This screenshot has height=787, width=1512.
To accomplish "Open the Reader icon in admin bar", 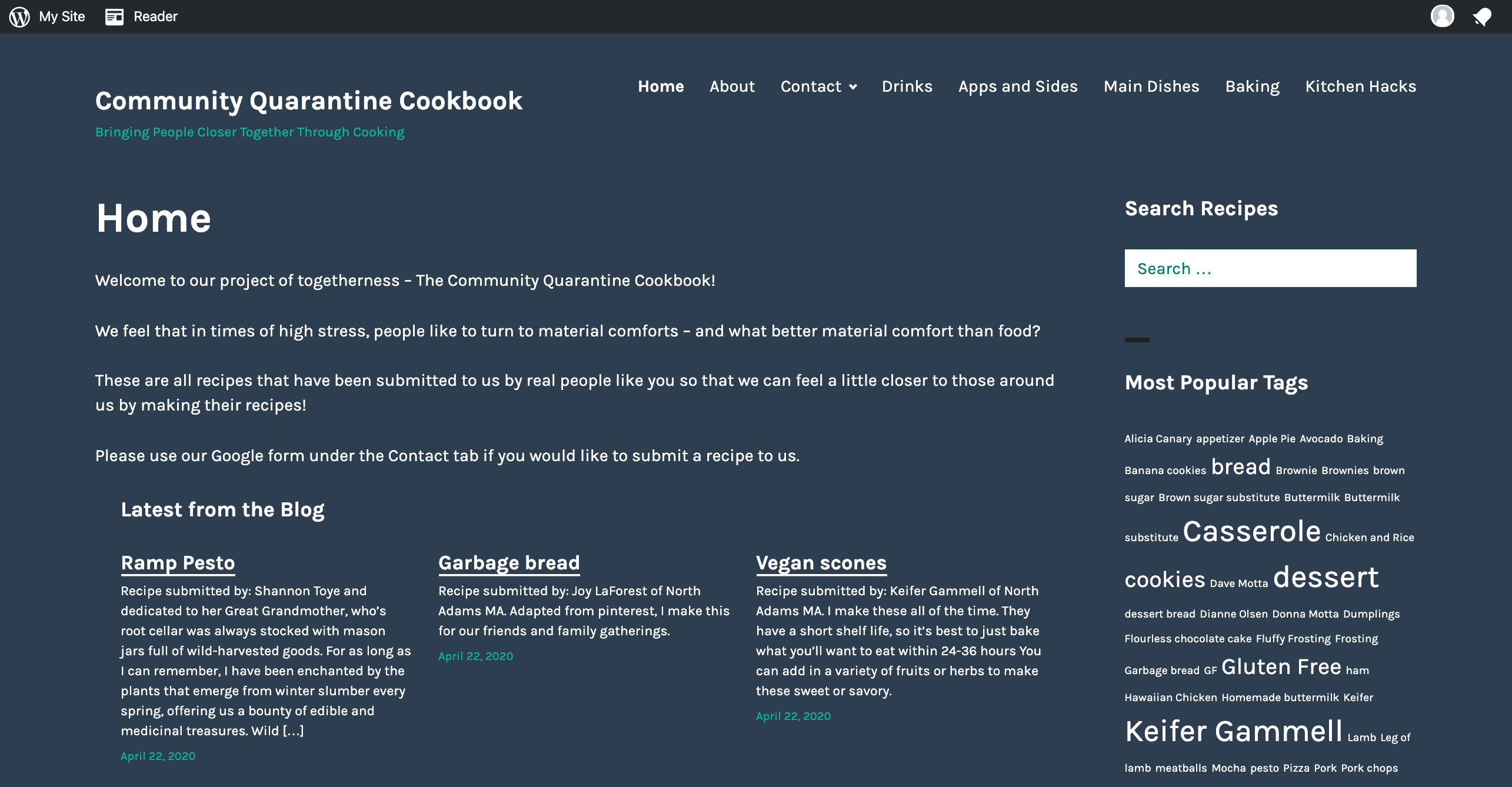I will click(114, 16).
